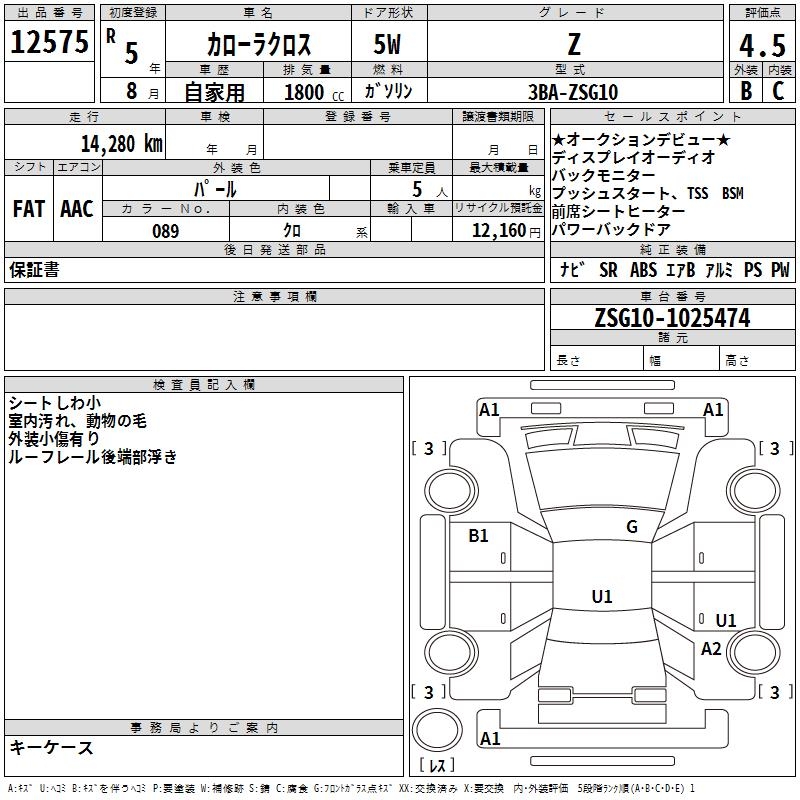This screenshot has height=800, width=800.
Task: Select the car name カローラクロス
Action: [259, 45]
